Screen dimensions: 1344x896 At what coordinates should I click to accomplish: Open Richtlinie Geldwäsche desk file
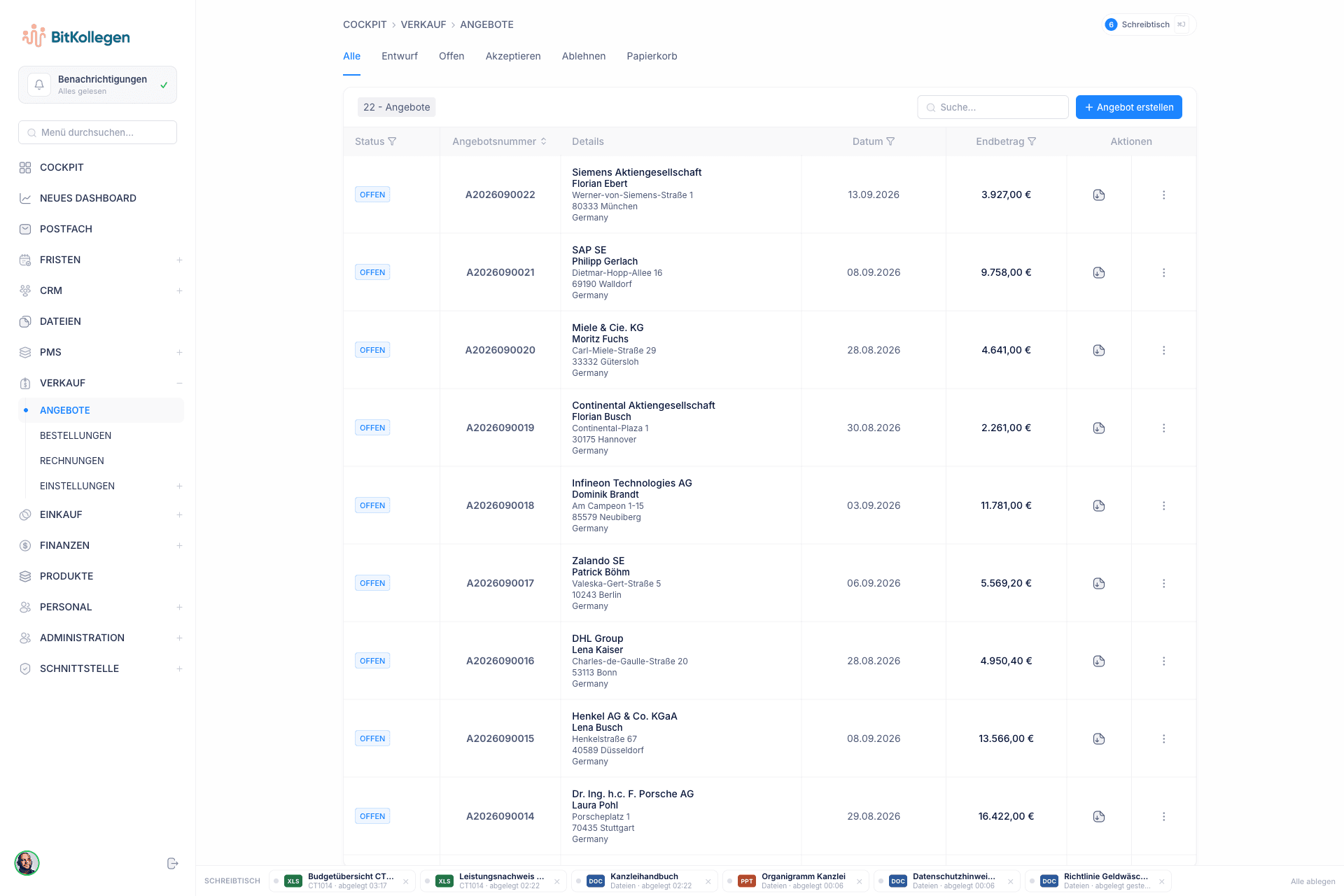[x=1097, y=881]
